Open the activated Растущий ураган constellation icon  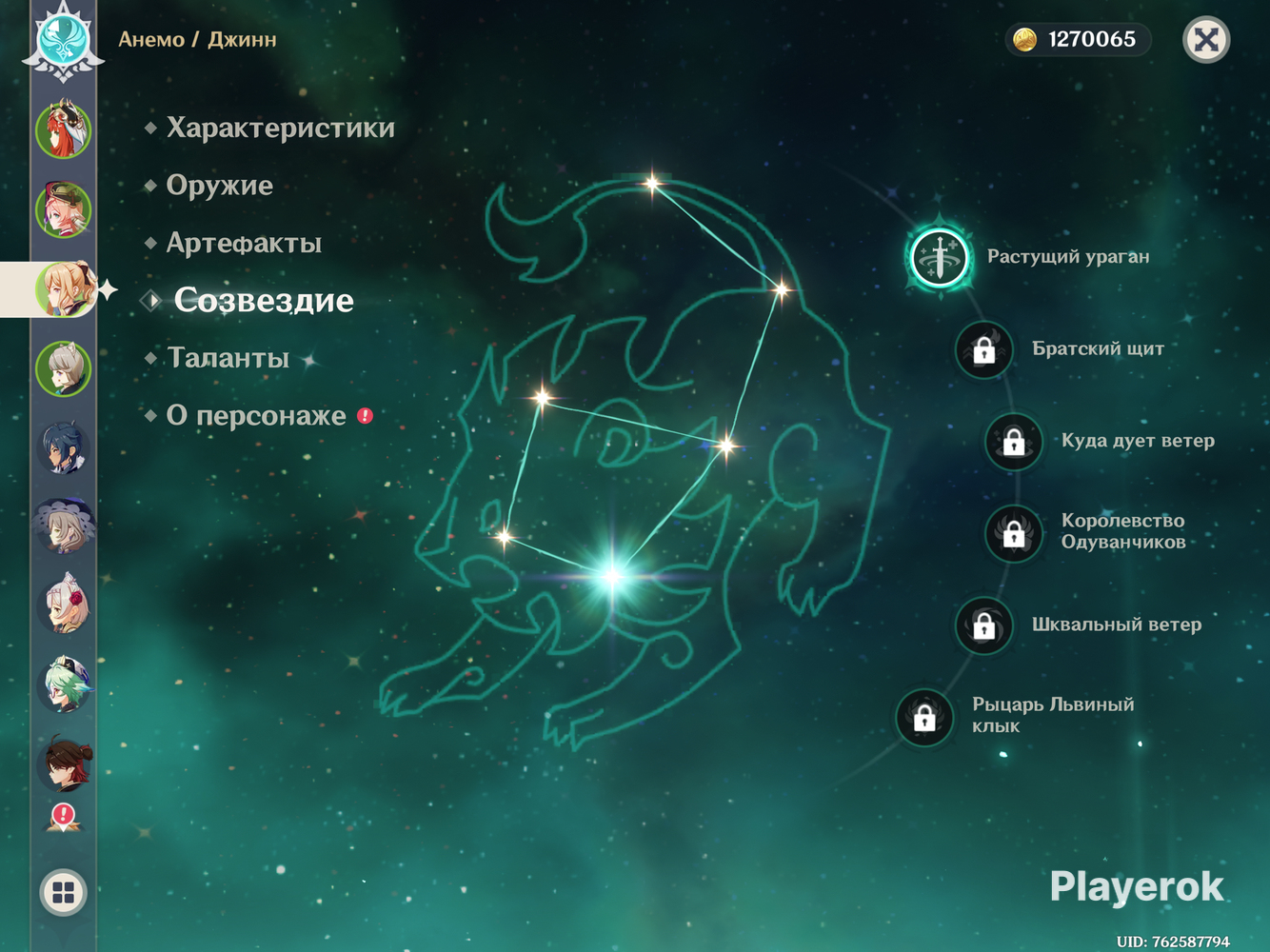940,257
